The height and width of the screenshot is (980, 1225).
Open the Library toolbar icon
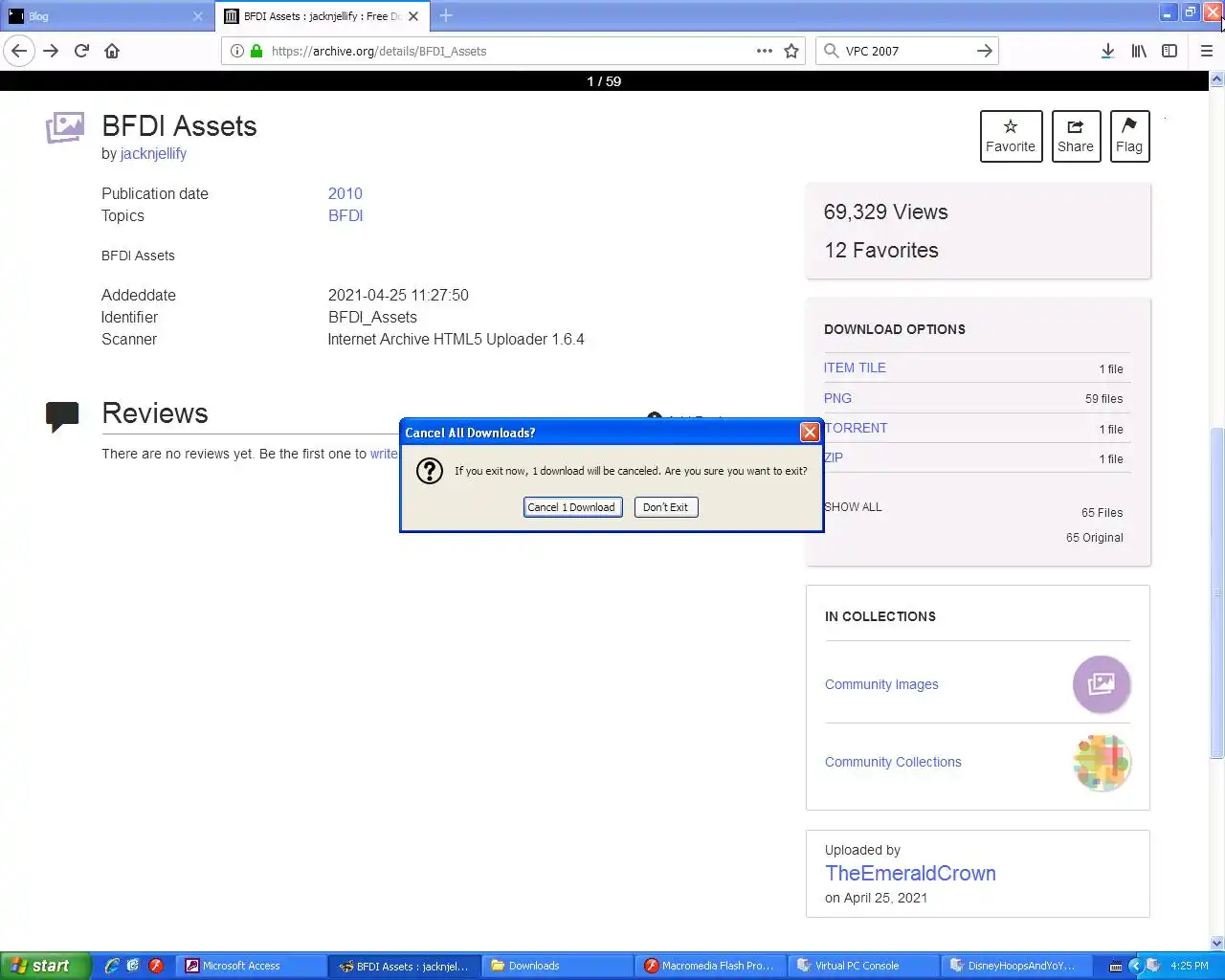[x=1139, y=51]
